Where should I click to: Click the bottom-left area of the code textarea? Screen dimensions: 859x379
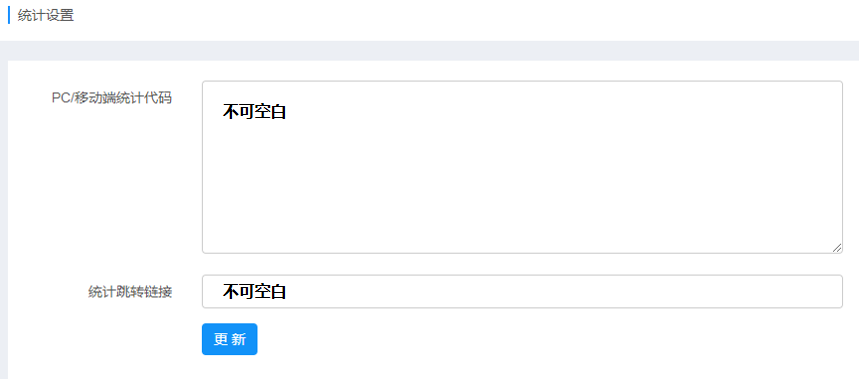pos(230,236)
